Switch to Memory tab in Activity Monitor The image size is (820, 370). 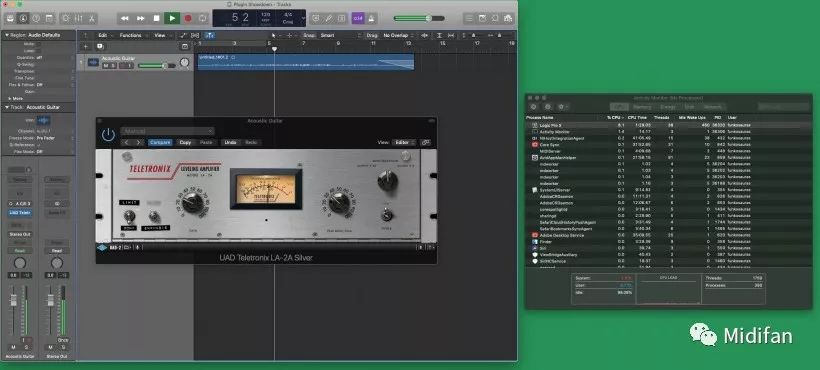tap(642, 107)
